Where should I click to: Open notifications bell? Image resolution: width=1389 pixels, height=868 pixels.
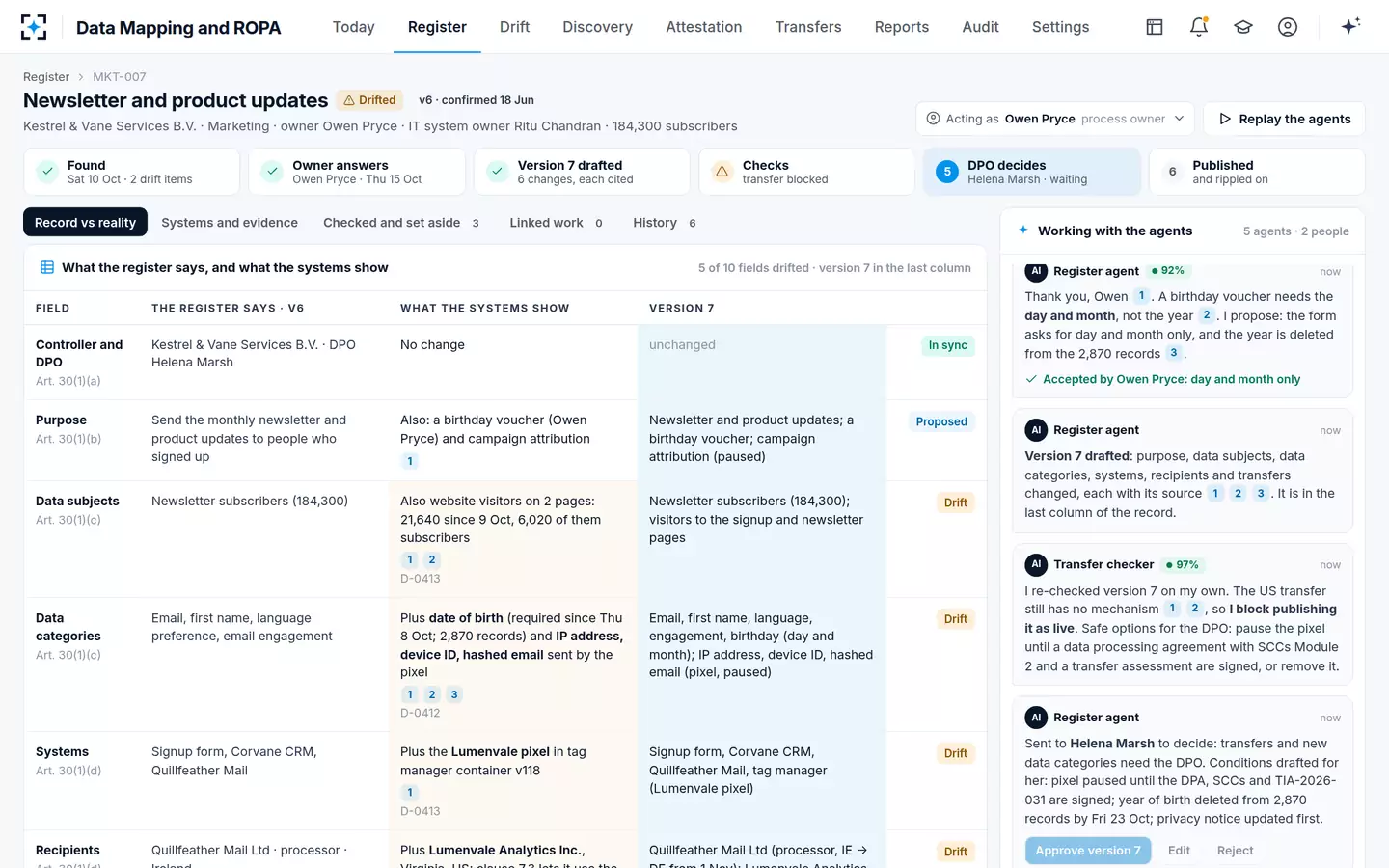(x=1199, y=27)
